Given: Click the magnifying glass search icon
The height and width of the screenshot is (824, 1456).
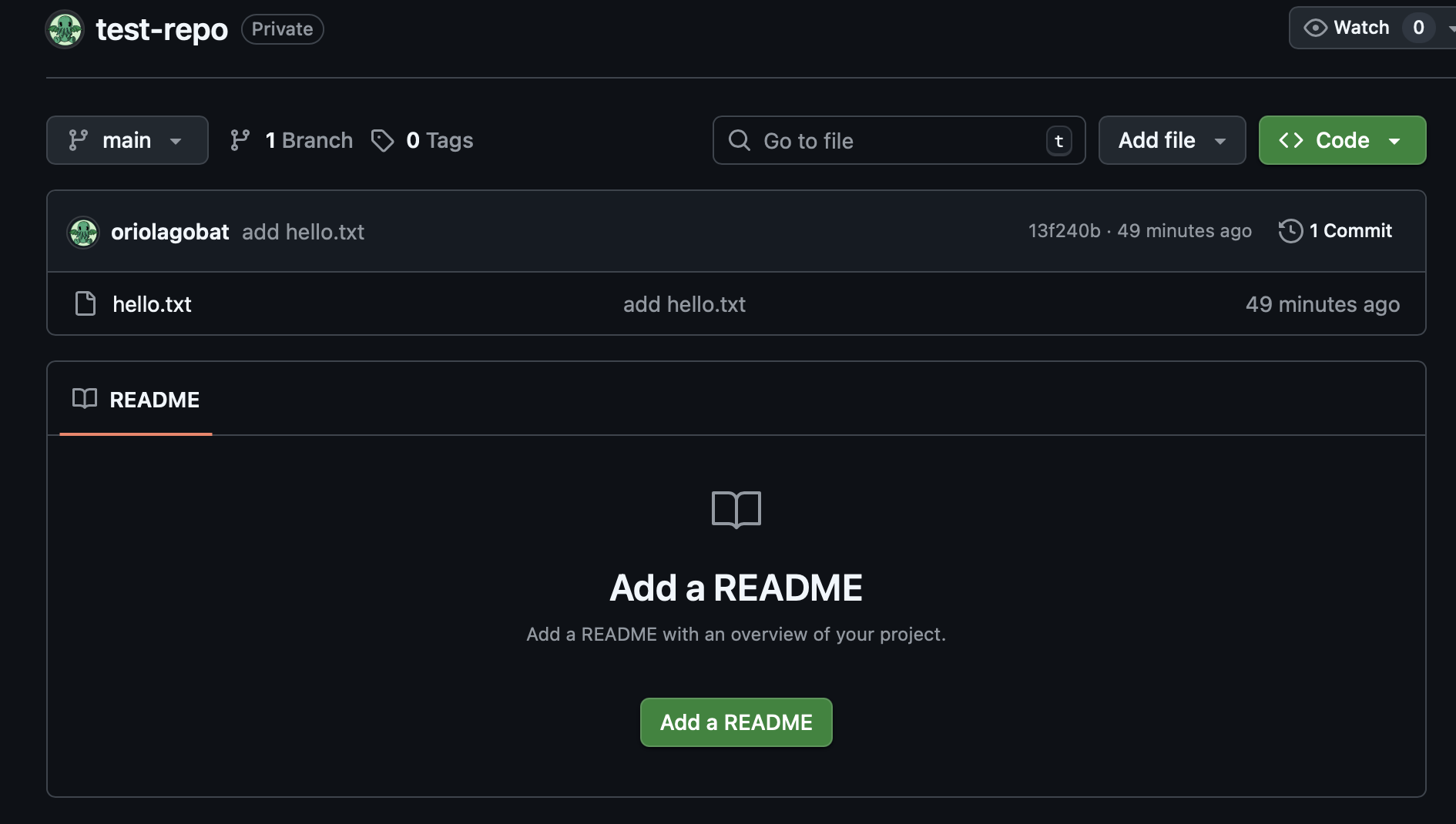Looking at the screenshot, I should coord(740,140).
